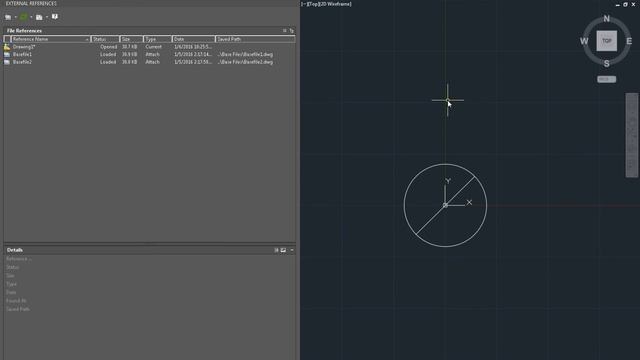Click the Details panel header

coord(149,250)
